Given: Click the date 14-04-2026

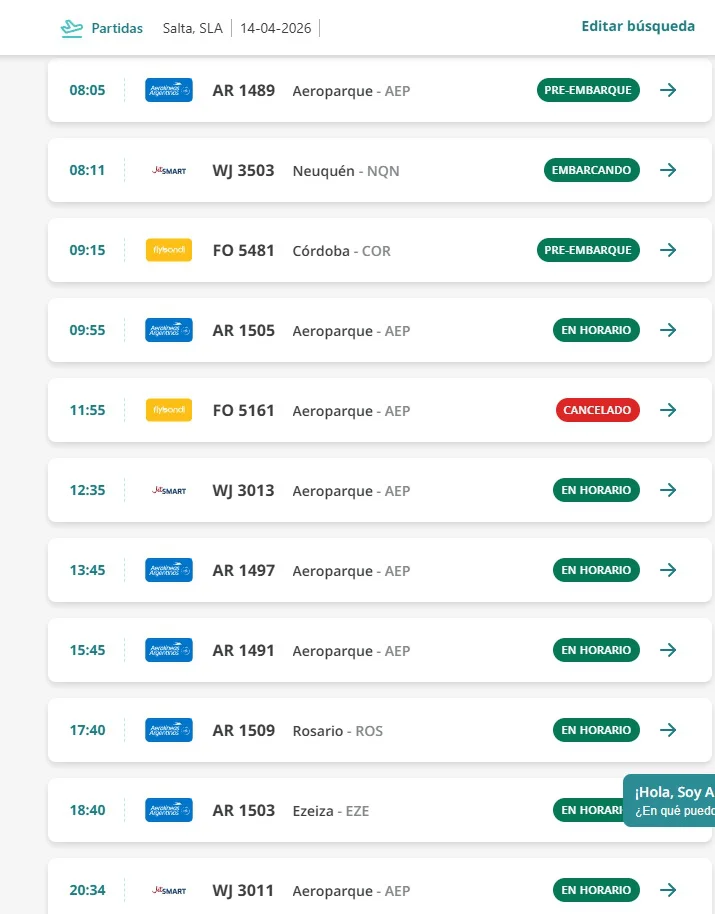Looking at the screenshot, I should pos(276,28).
